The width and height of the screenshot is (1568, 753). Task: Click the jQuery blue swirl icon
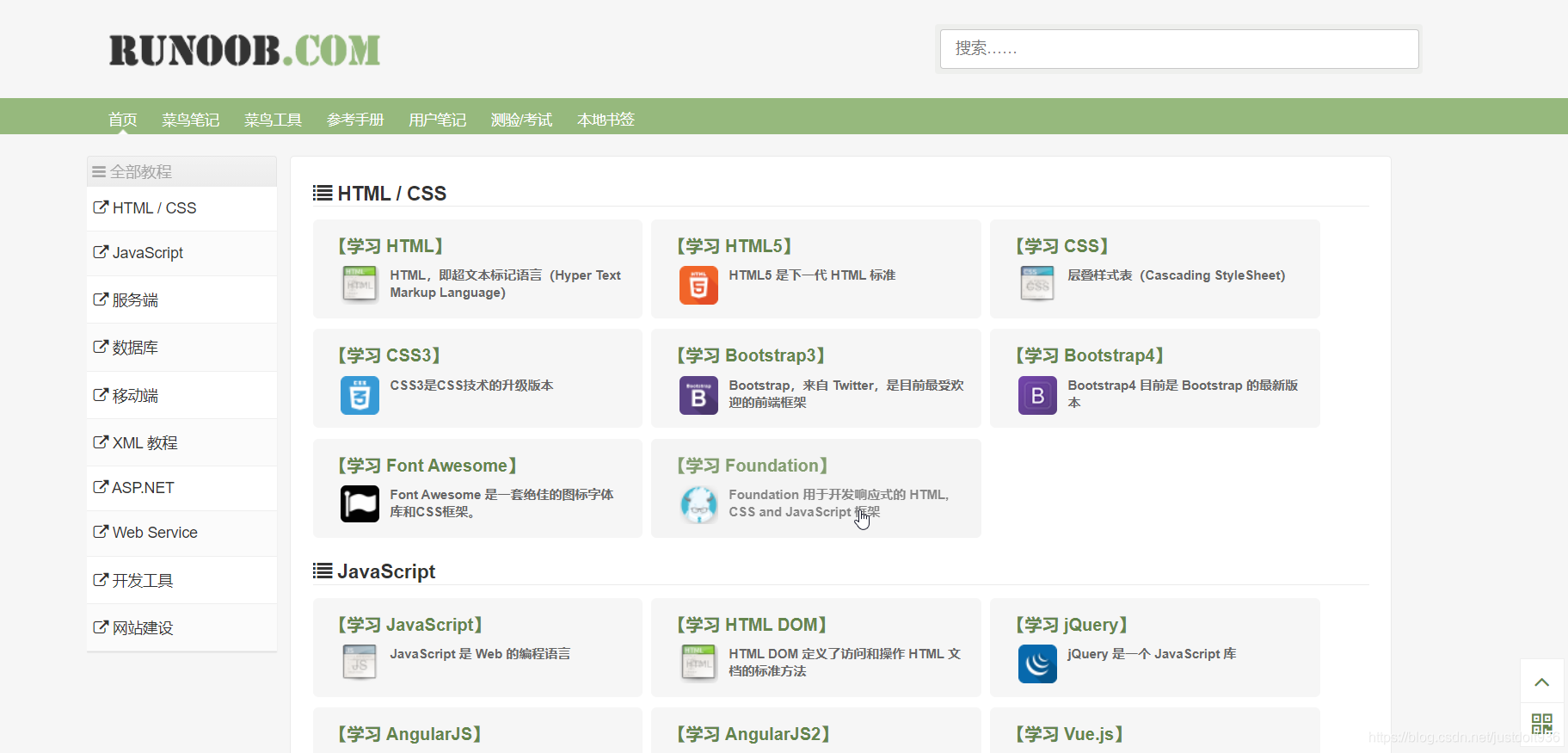(x=1037, y=664)
